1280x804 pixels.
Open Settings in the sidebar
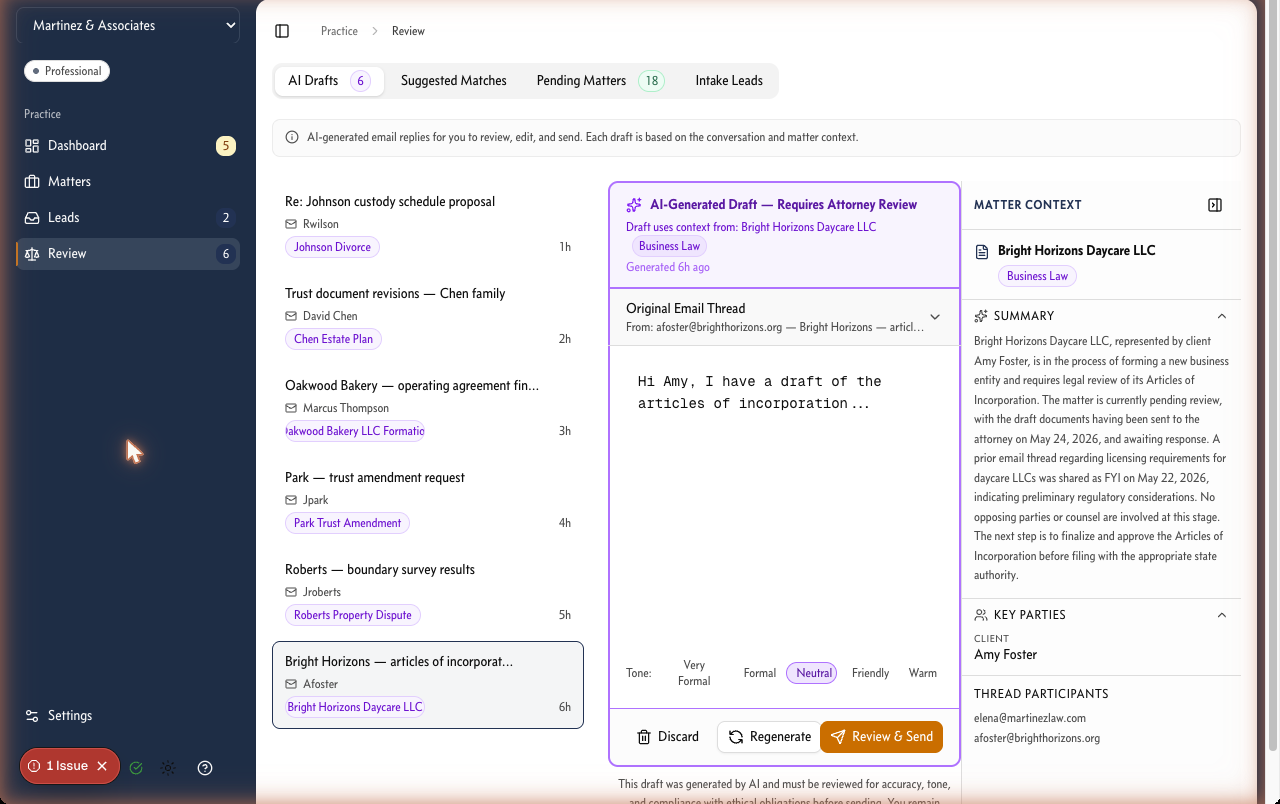pyautogui.click(x=128, y=716)
